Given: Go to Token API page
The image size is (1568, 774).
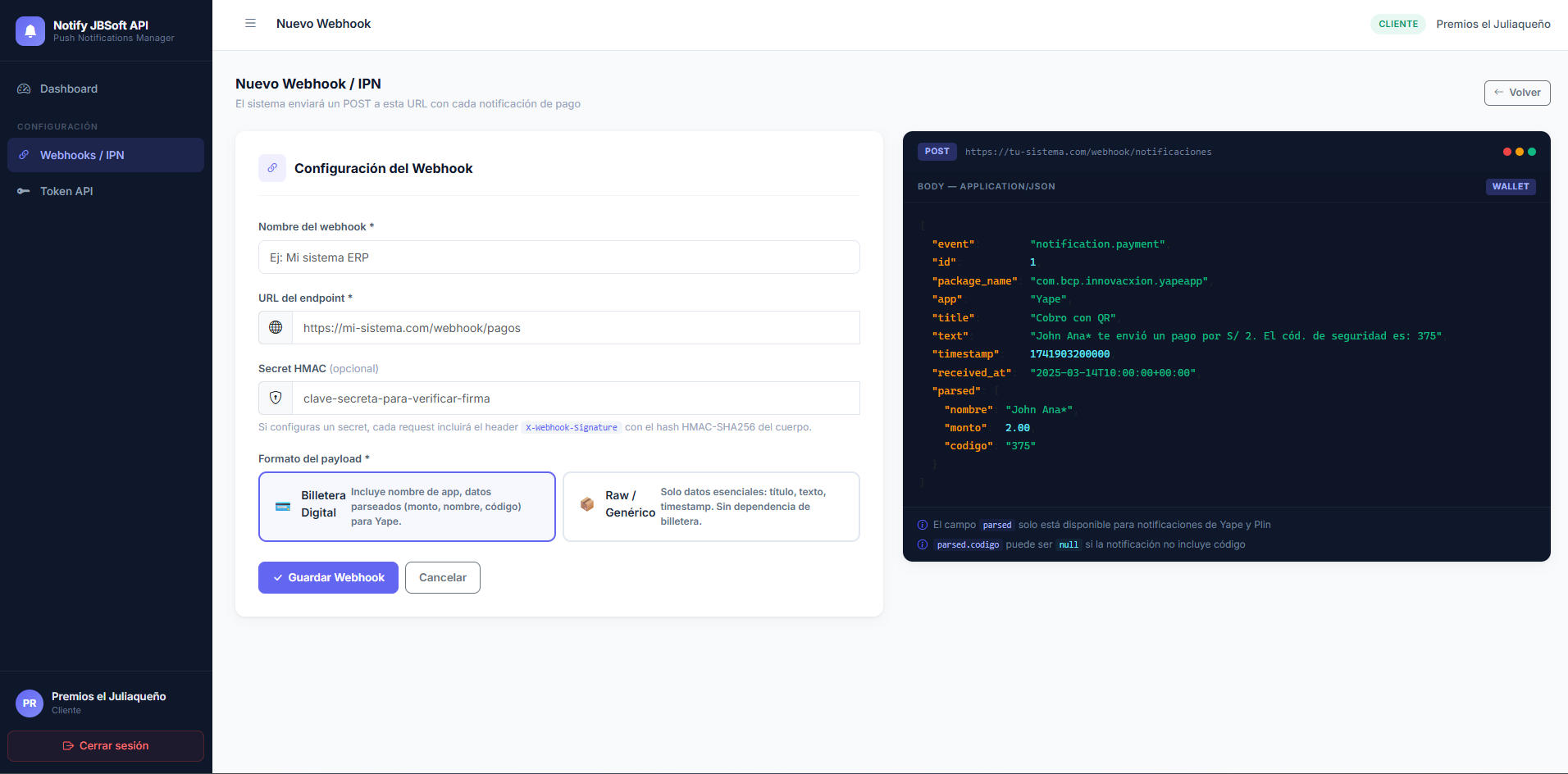Looking at the screenshot, I should click(66, 191).
